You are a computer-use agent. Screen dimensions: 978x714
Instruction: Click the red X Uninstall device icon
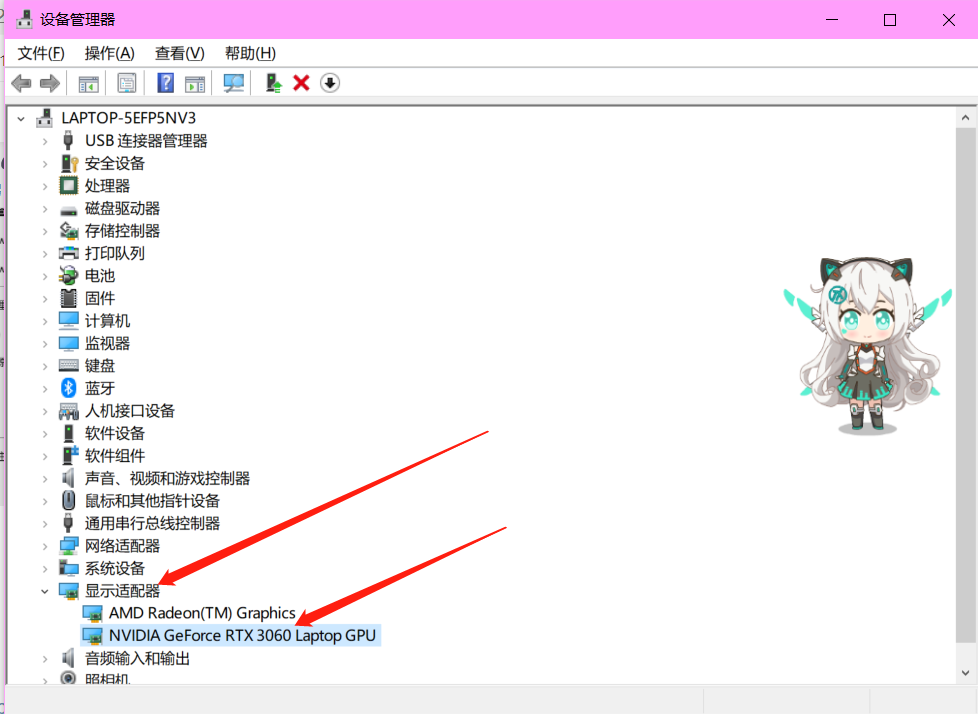click(301, 83)
